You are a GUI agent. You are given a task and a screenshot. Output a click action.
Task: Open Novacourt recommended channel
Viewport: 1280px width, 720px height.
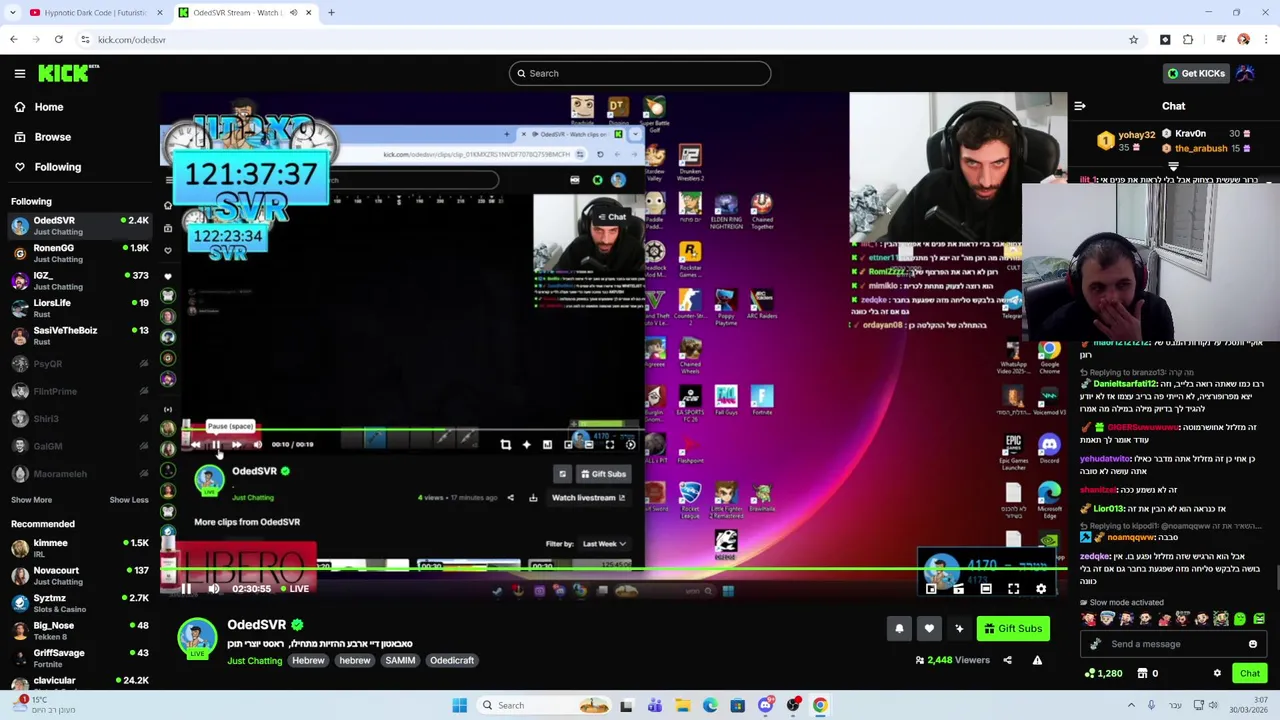pos(80,576)
